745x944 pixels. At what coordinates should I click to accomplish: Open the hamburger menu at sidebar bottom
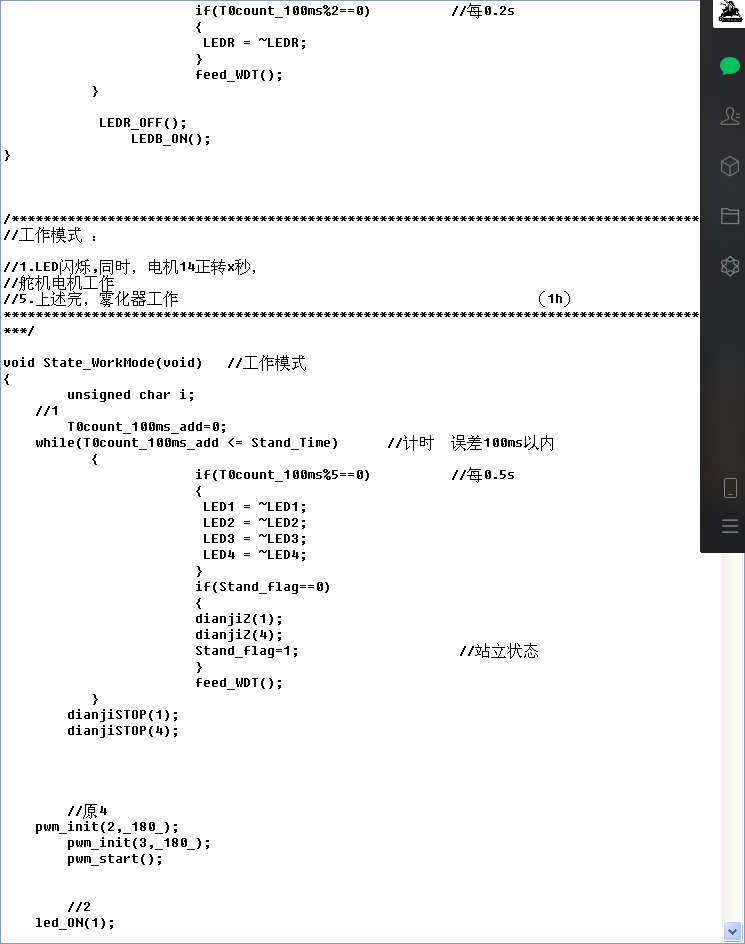[x=730, y=526]
